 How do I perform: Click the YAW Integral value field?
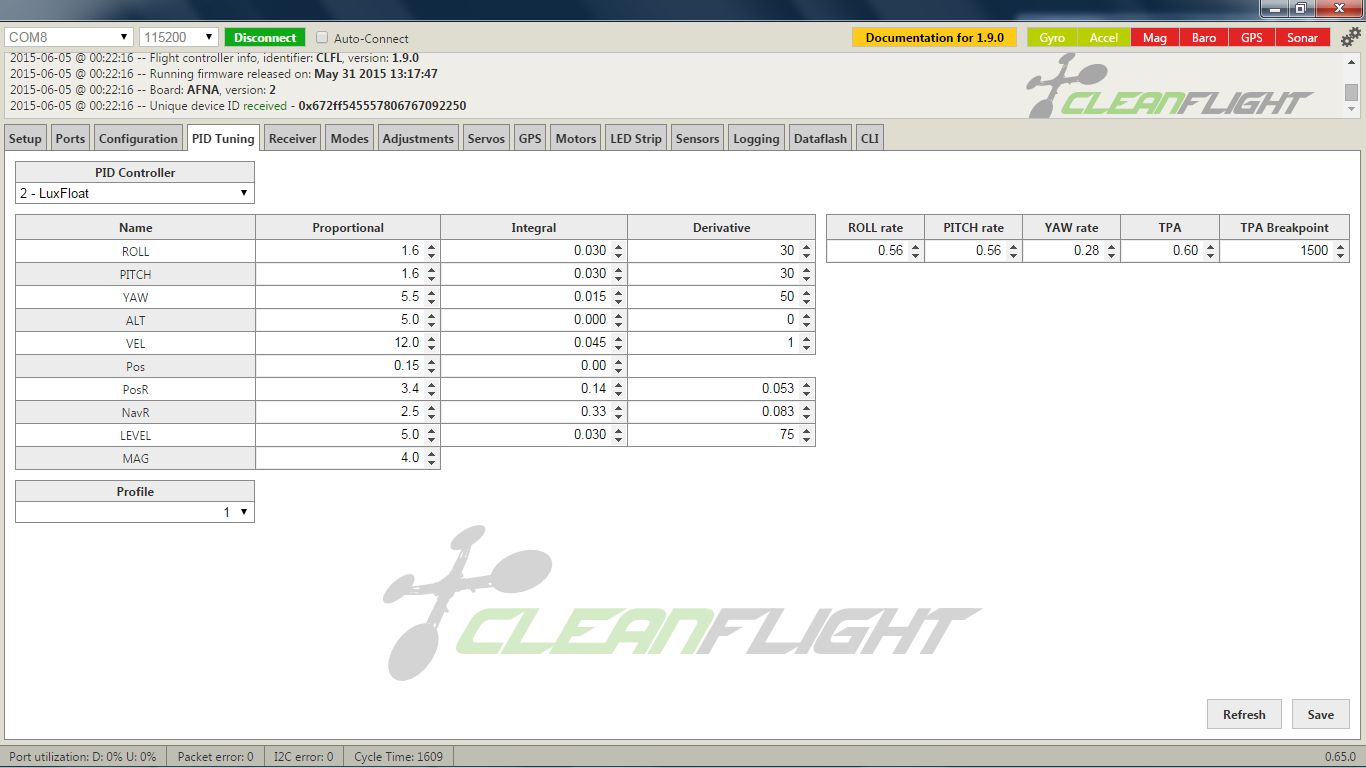(x=534, y=297)
